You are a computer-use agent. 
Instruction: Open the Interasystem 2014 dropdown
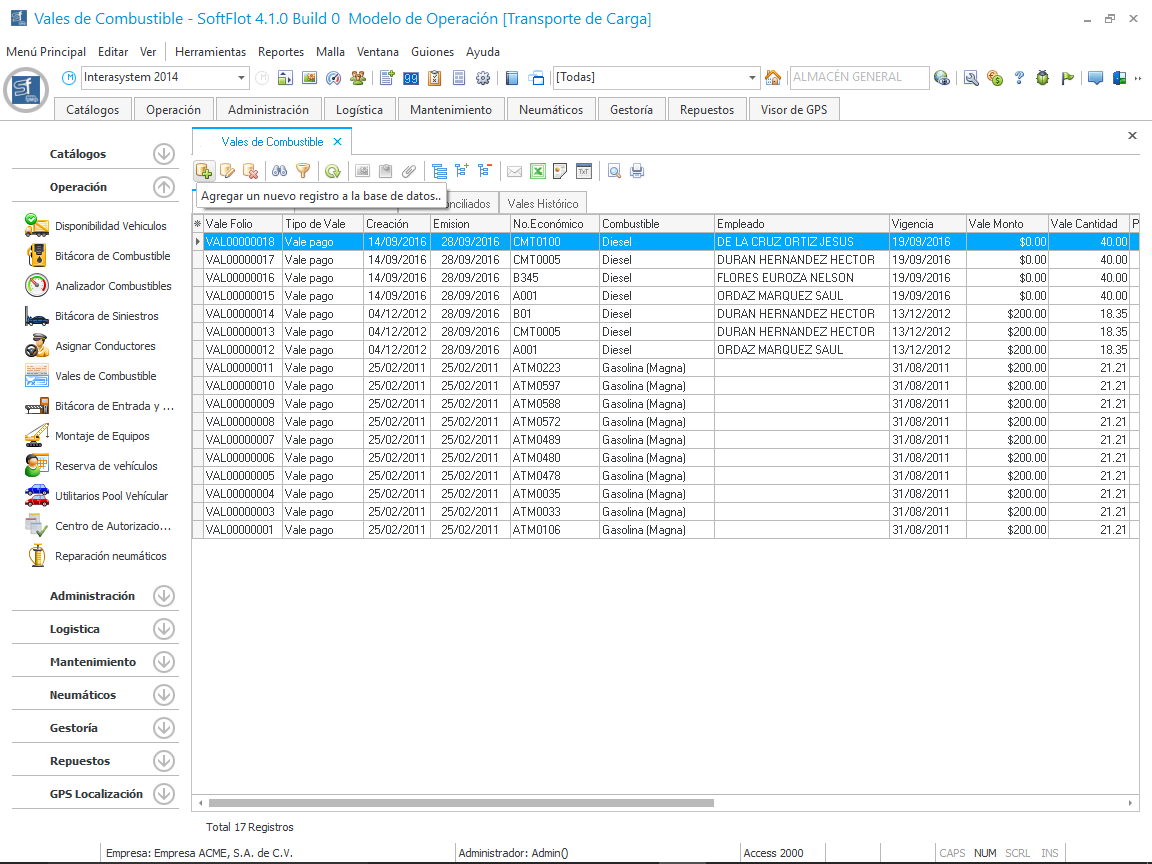coord(242,78)
